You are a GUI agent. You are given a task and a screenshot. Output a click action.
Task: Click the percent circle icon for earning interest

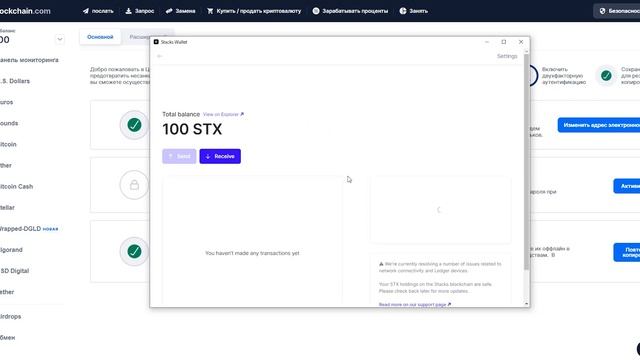pyautogui.click(x=316, y=11)
